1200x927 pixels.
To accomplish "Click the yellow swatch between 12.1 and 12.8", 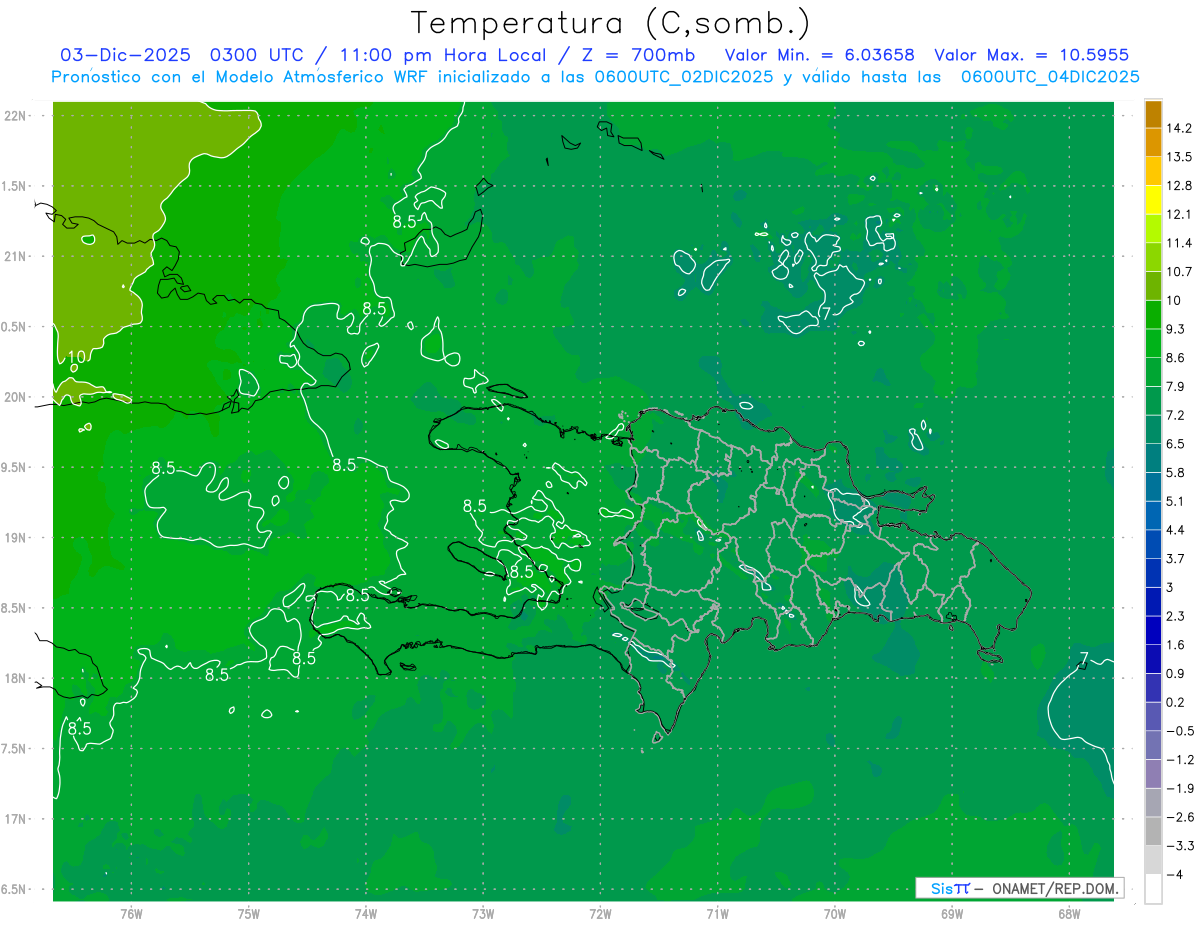I will click(x=1153, y=199).
